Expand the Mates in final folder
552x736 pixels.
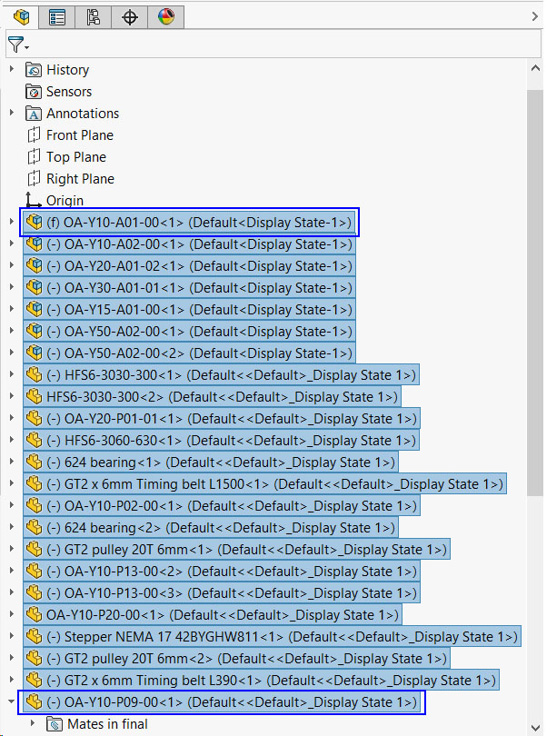[32, 723]
